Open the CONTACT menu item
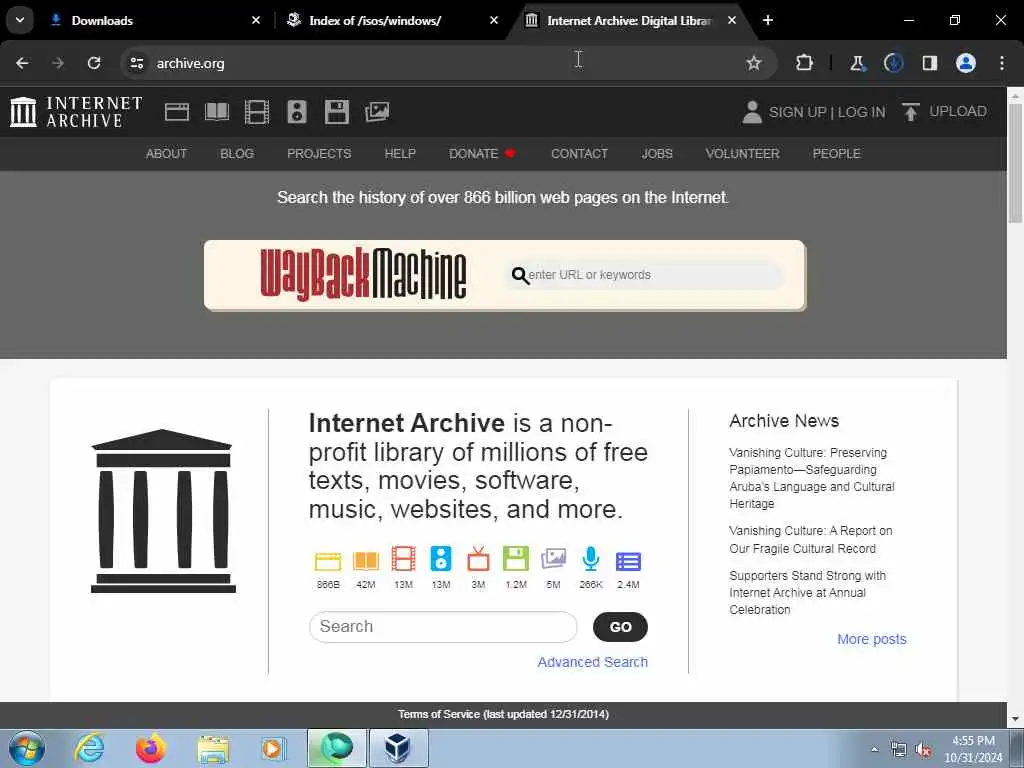This screenshot has width=1024, height=768. tap(579, 153)
